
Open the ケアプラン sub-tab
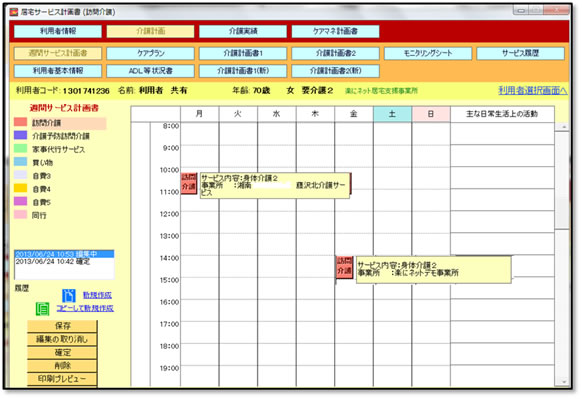(150, 53)
